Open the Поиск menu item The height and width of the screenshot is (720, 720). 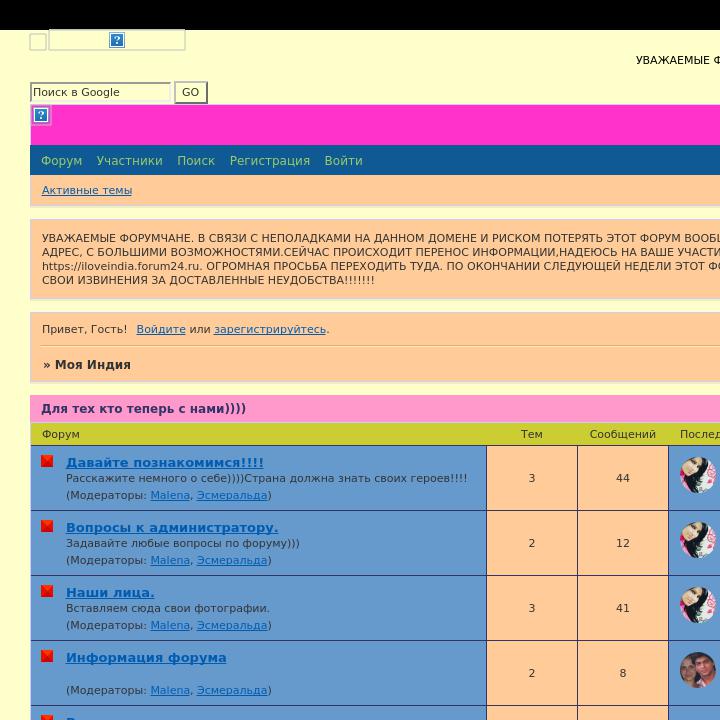pos(196,161)
